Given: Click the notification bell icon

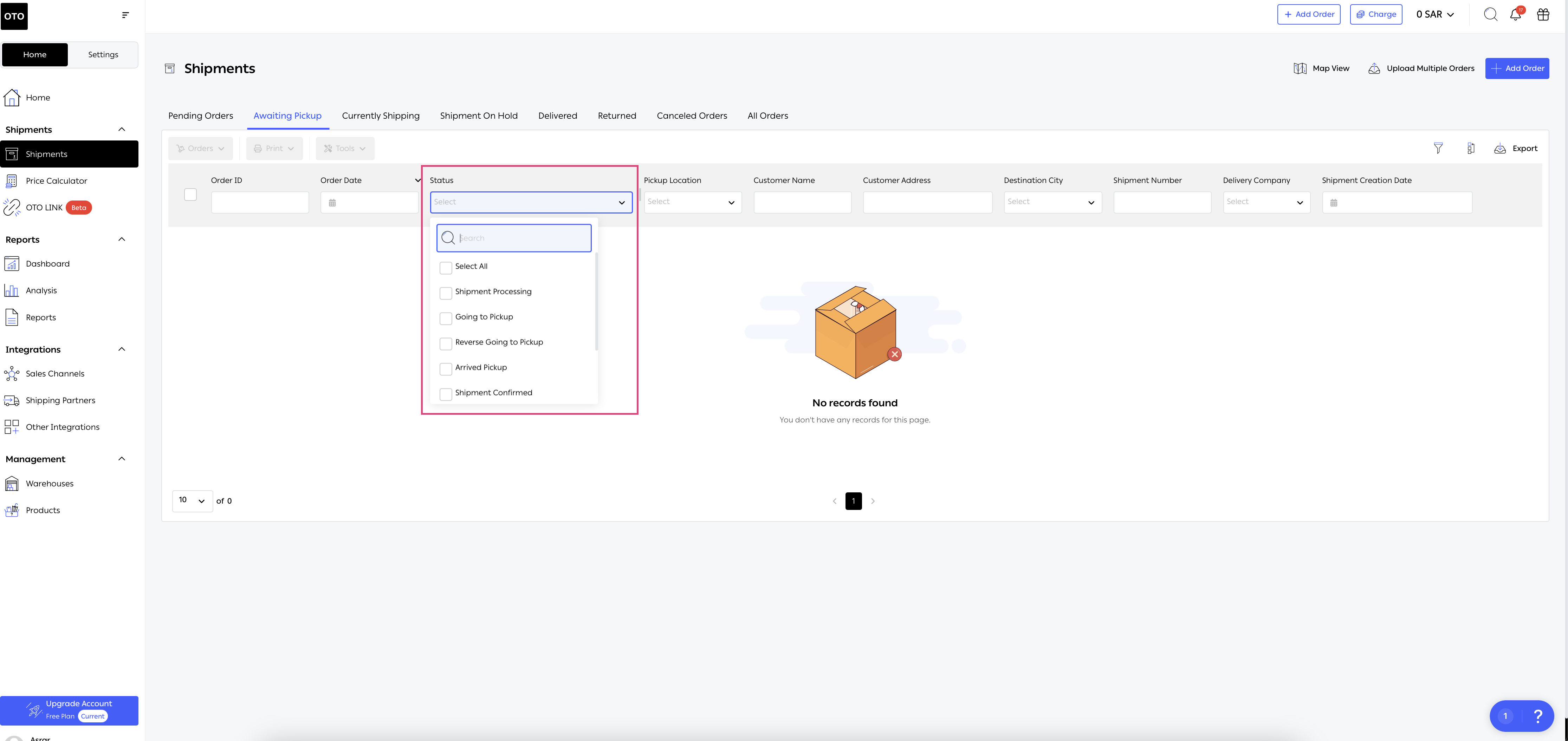Looking at the screenshot, I should coord(1515,15).
